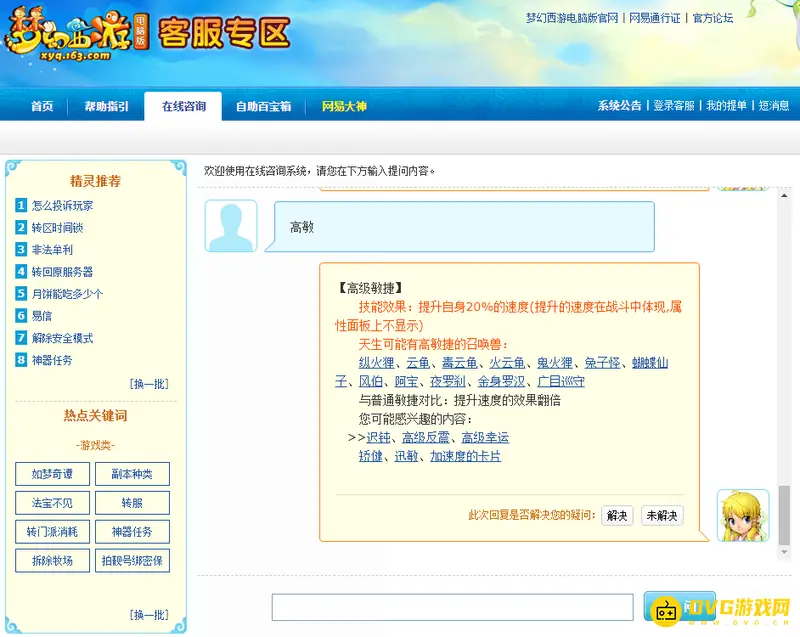
Task: Open the 阿宝 summon link
Action: pos(407,381)
